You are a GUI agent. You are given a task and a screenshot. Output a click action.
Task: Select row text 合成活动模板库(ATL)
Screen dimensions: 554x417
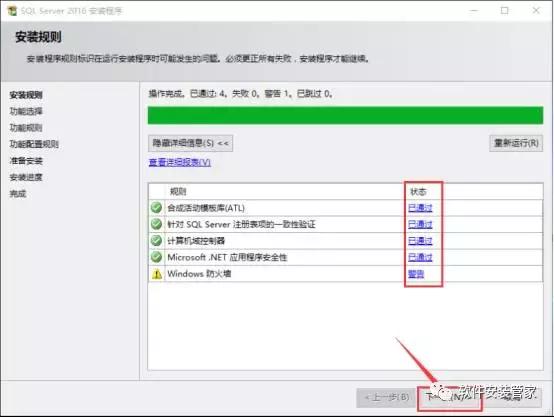[x=206, y=208]
